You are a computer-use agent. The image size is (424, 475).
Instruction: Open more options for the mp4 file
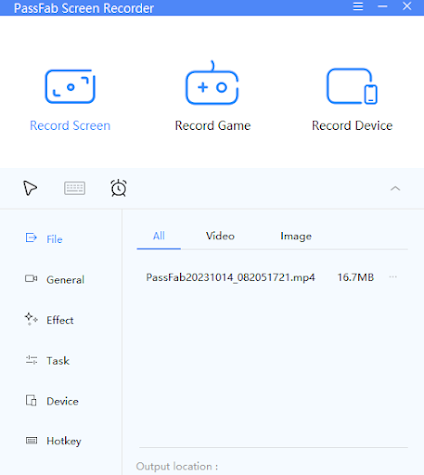(x=393, y=277)
